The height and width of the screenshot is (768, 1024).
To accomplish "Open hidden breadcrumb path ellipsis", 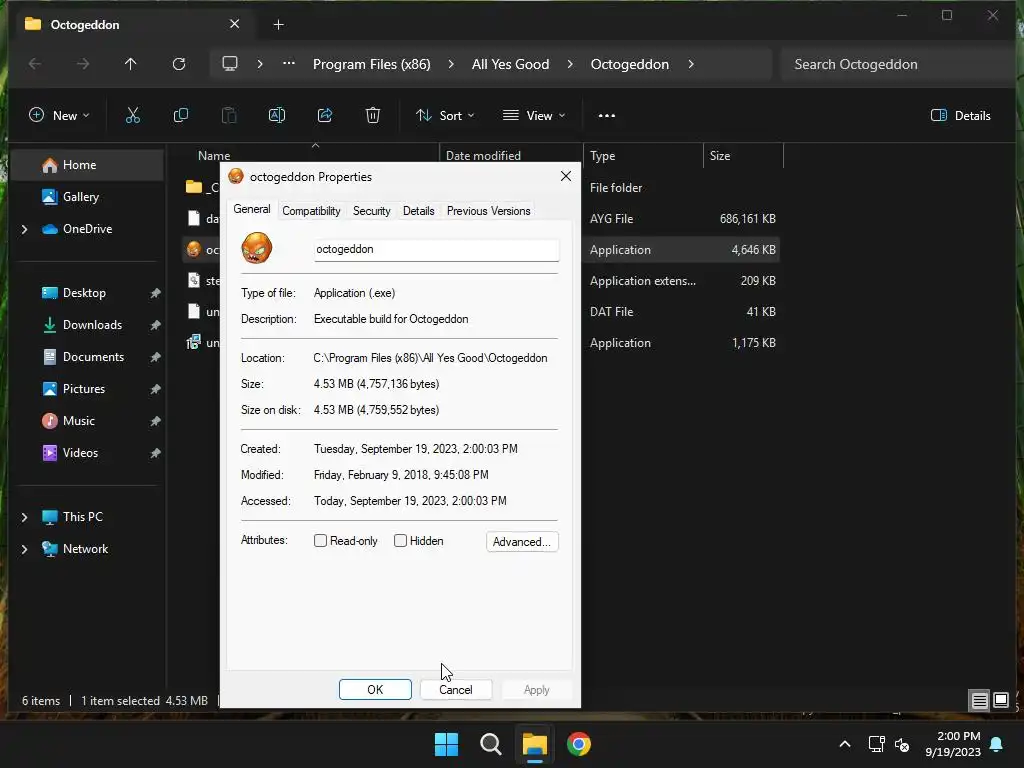I will pyautogui.click(x=289, y=63).
